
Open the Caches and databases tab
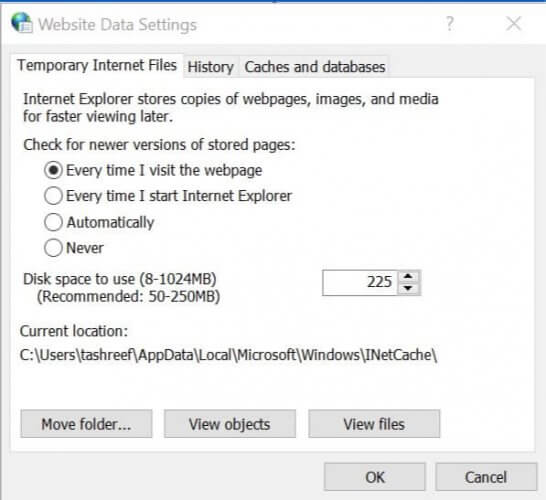coord(315,67)
